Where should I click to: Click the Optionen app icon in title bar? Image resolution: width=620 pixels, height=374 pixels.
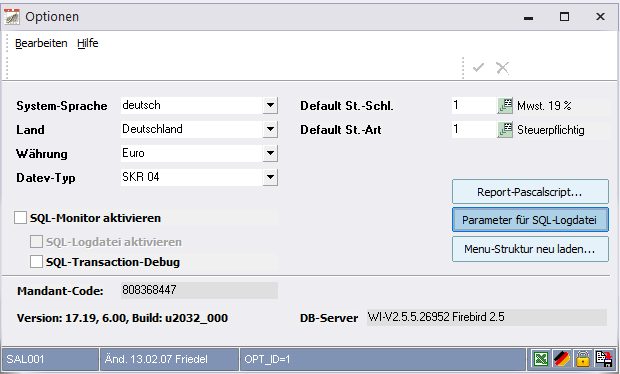coord(11,17)
